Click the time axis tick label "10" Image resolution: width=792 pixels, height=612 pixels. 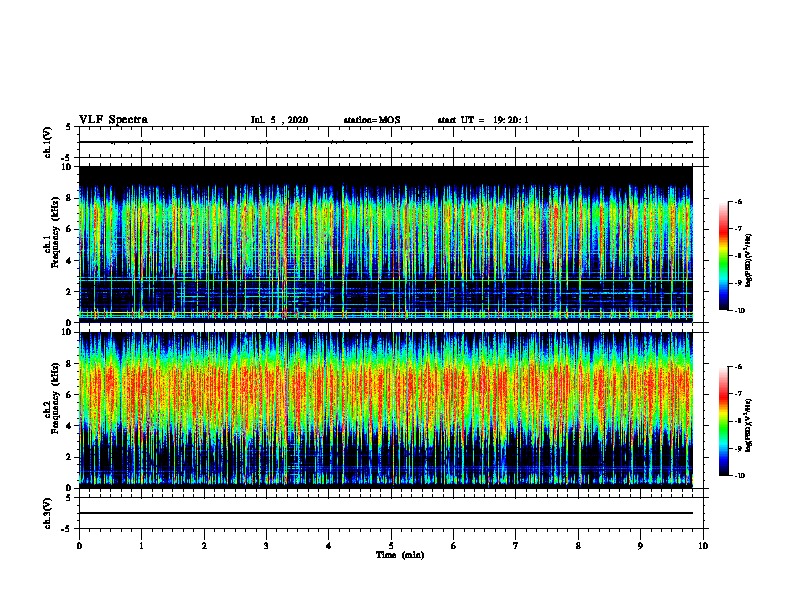(x=703, y=546)
